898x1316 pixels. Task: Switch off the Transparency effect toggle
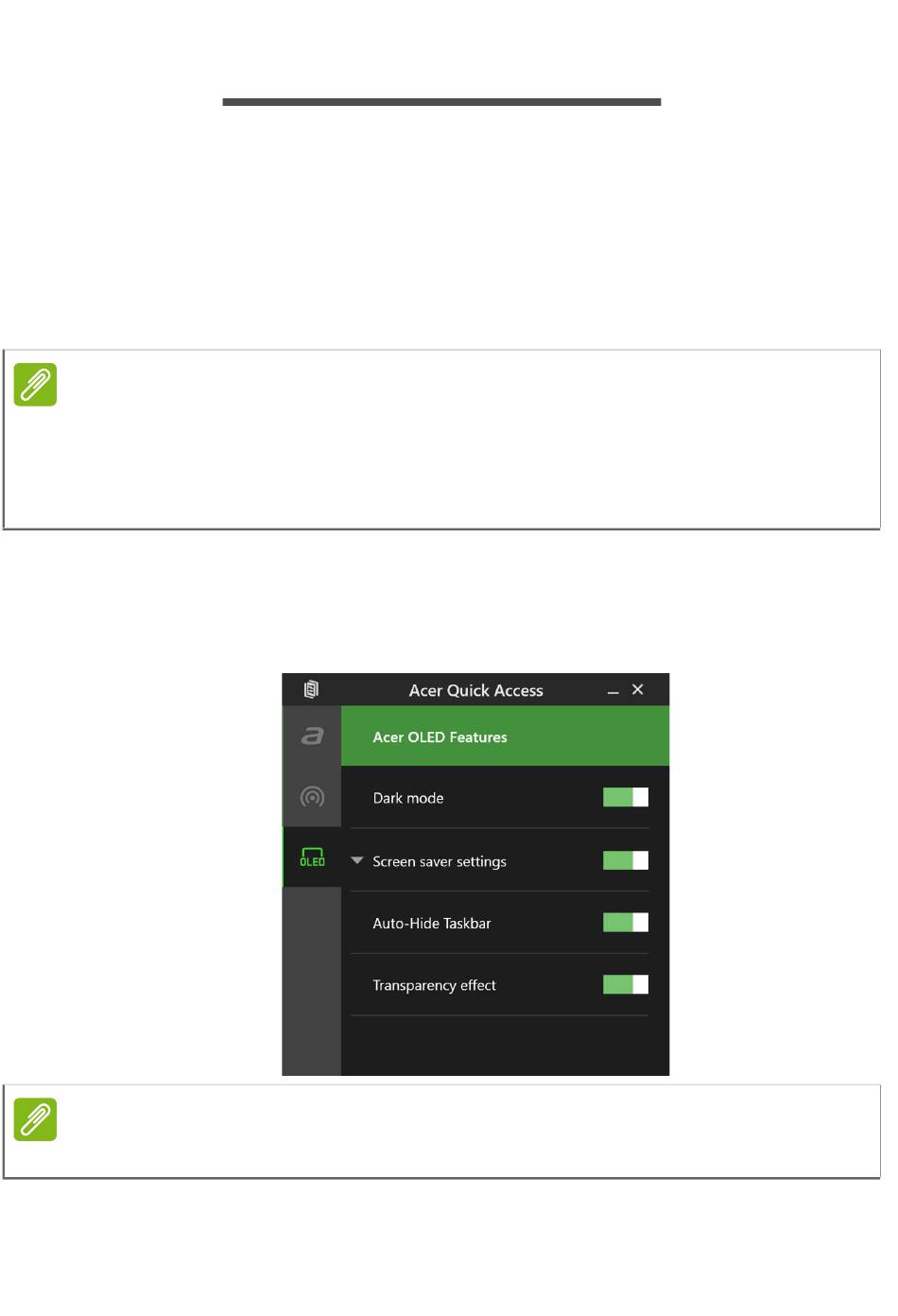626,984
